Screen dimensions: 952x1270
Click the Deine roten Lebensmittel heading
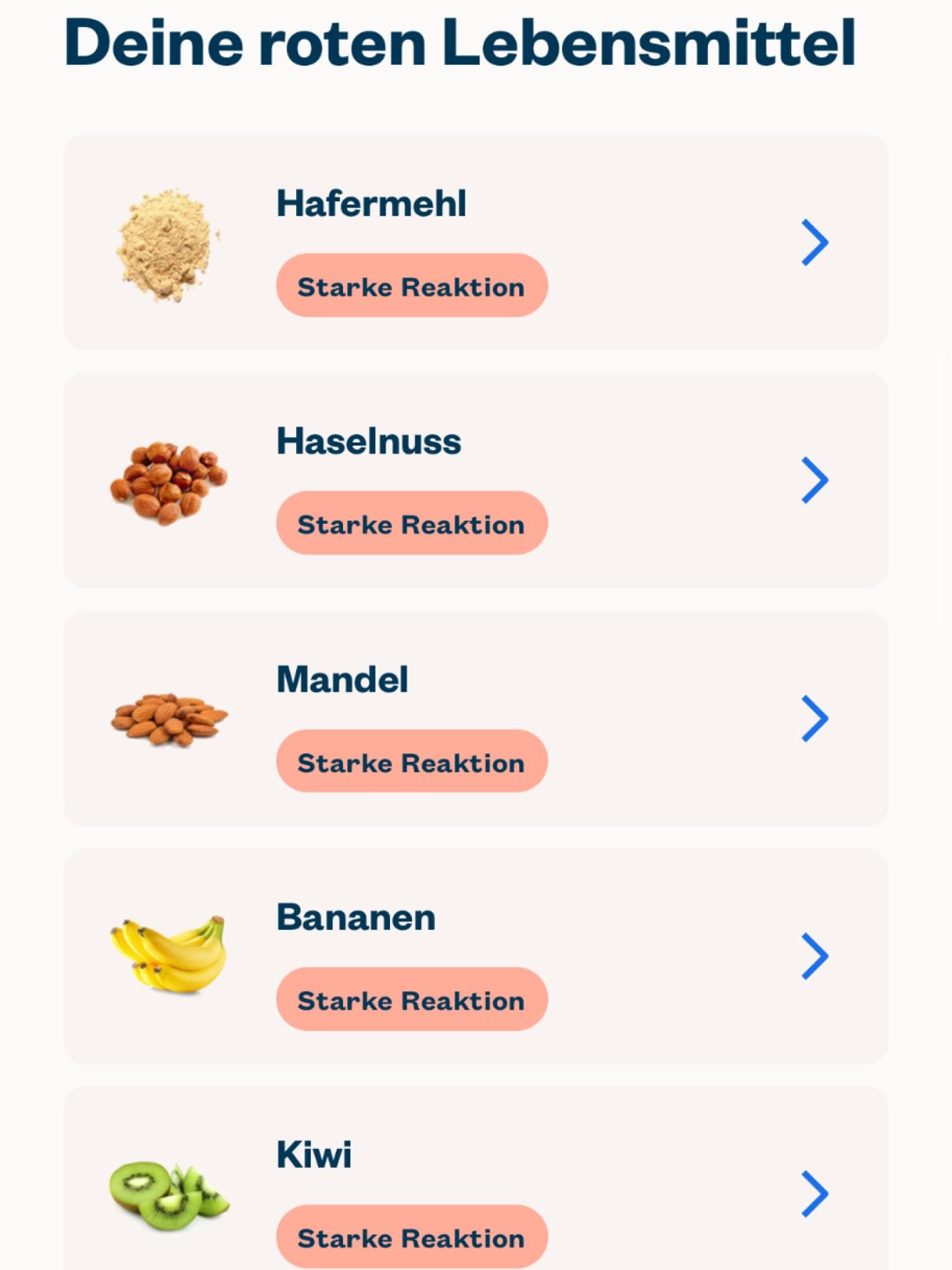[x=460, y=42]
